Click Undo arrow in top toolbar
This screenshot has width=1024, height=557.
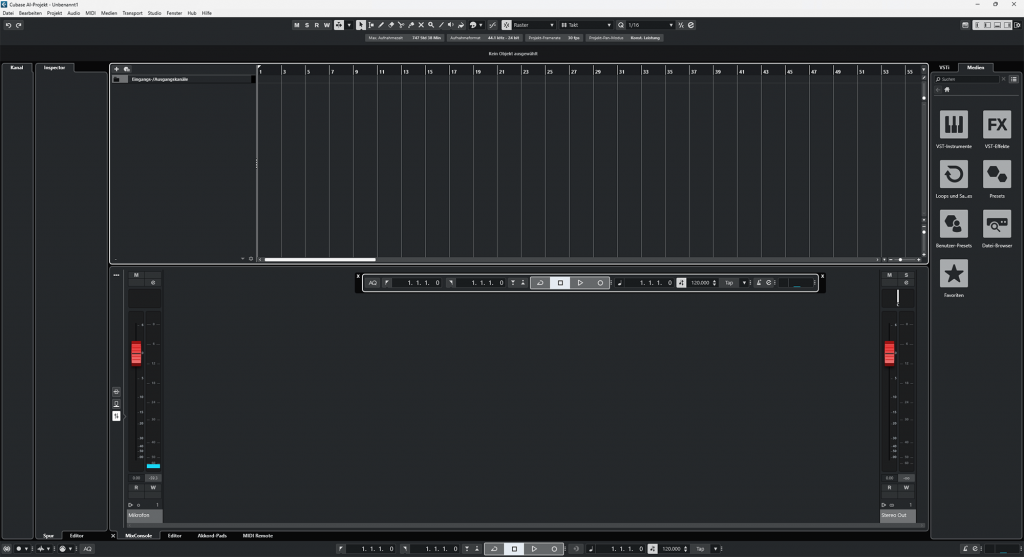8,25
